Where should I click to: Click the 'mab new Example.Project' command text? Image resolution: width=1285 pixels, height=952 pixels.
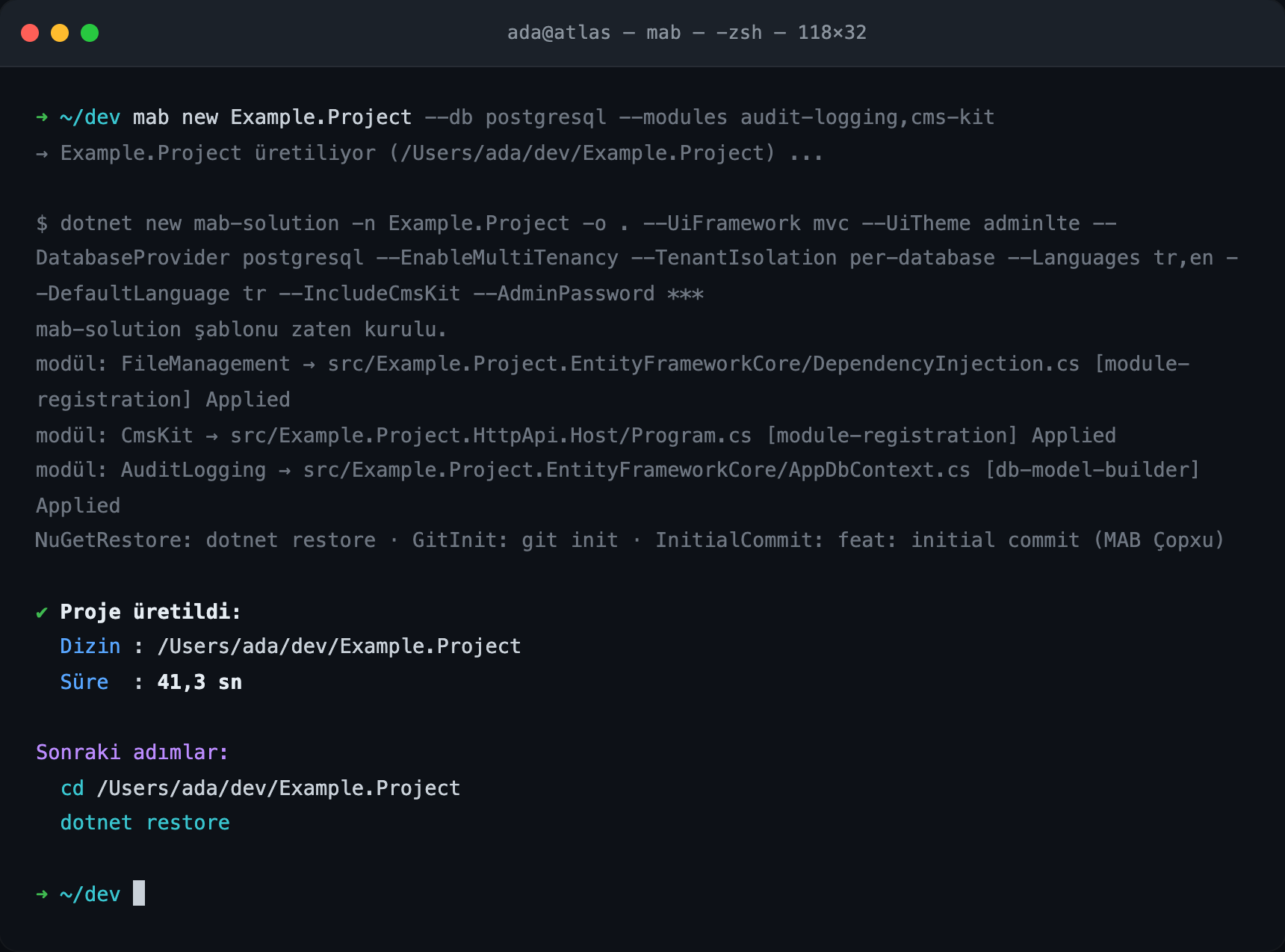tap(272, 117)
